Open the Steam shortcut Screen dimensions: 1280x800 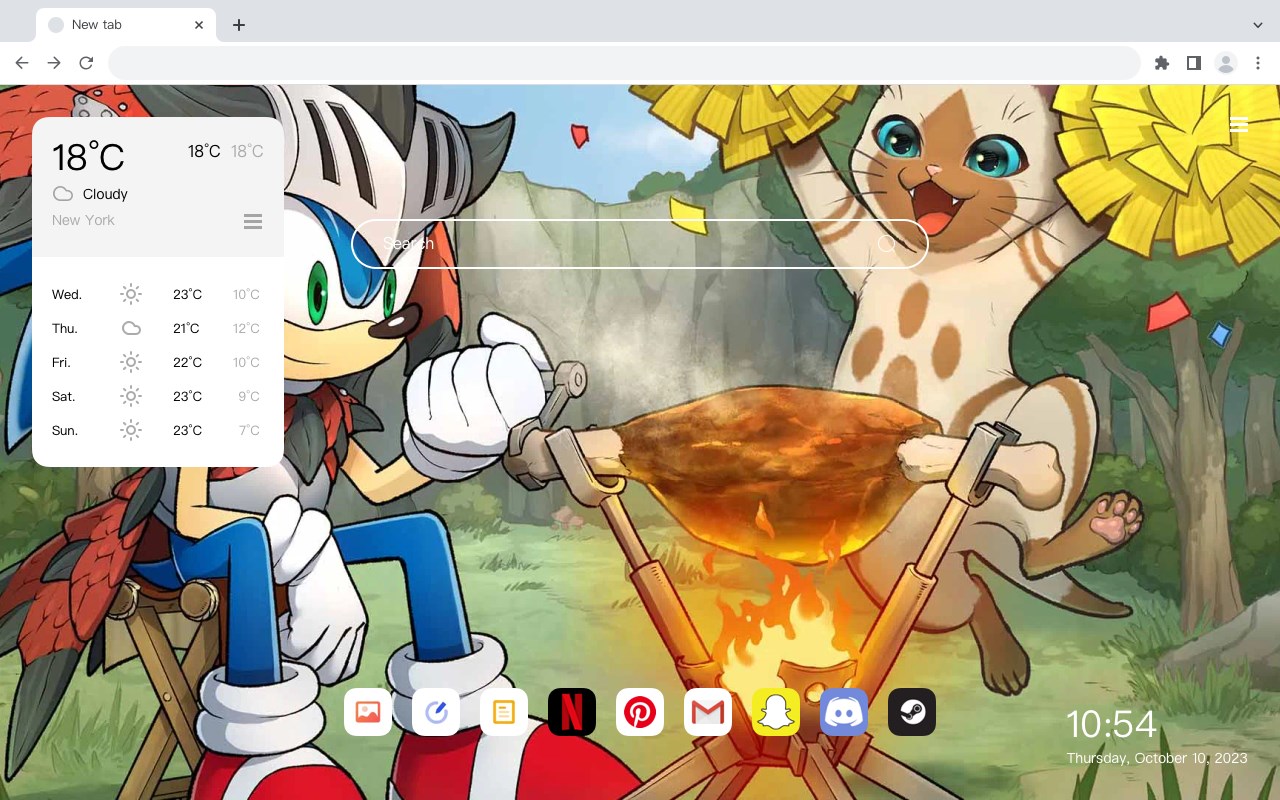pos(912,712)
